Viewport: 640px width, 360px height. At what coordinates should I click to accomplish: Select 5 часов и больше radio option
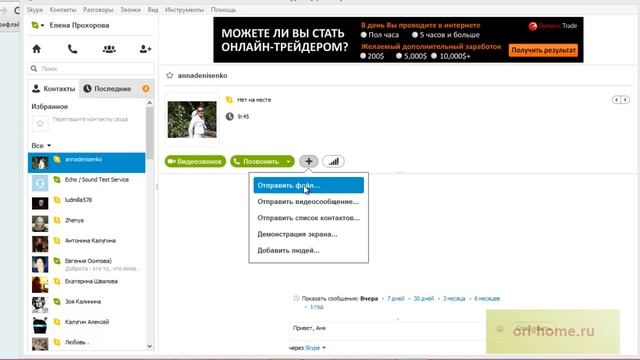pyautogui.click(x=415, y=35)
